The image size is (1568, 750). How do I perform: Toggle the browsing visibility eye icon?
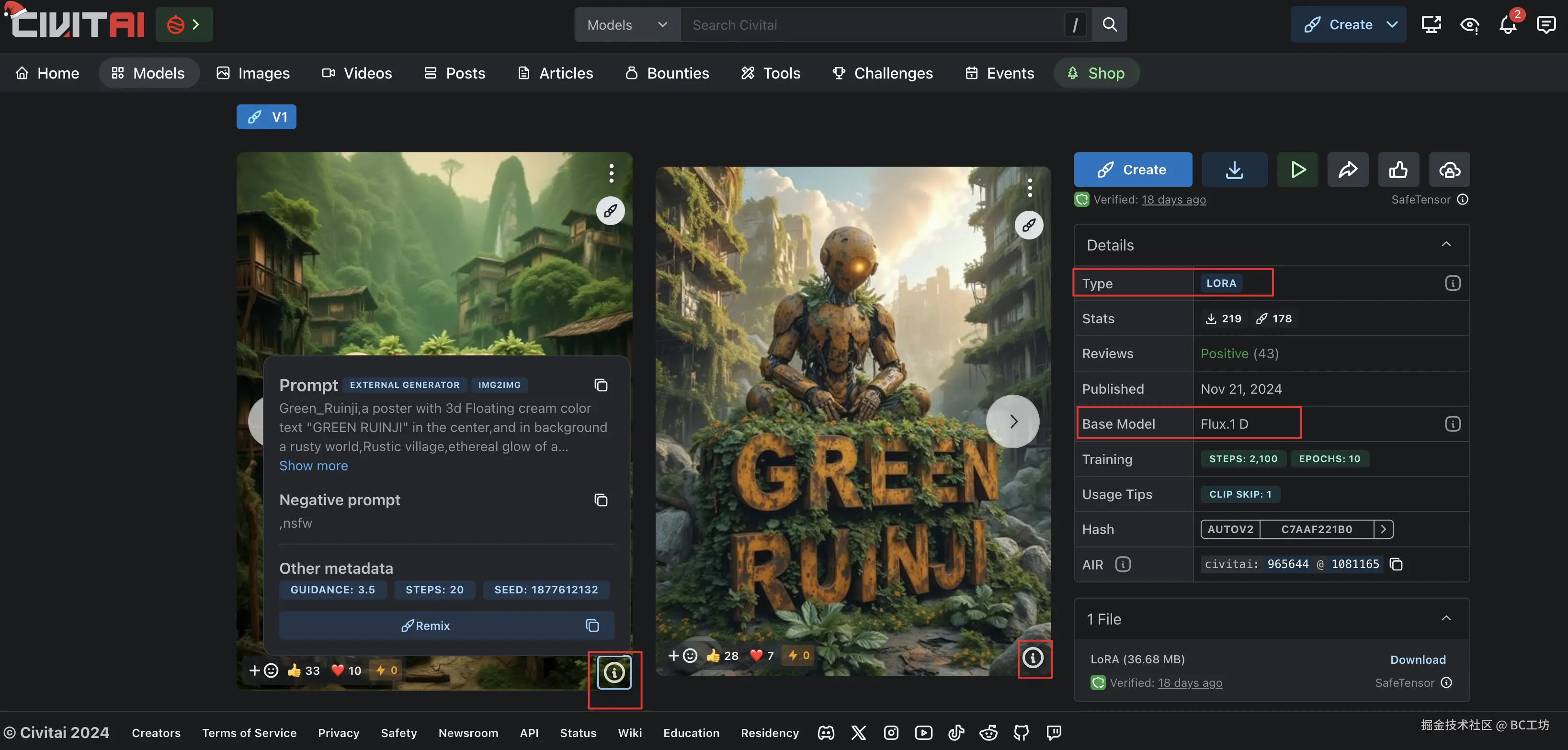[1469, 25]
